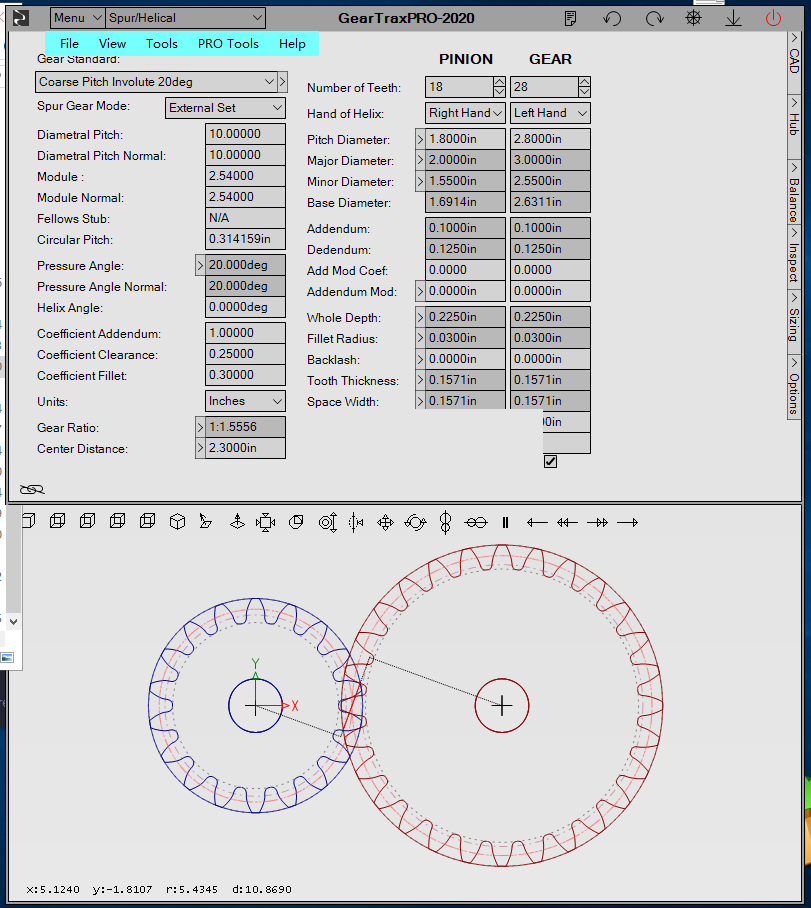
Task: Click the zoom-to-fit four-arrow box icon
Action: click(x=265, y=522)
